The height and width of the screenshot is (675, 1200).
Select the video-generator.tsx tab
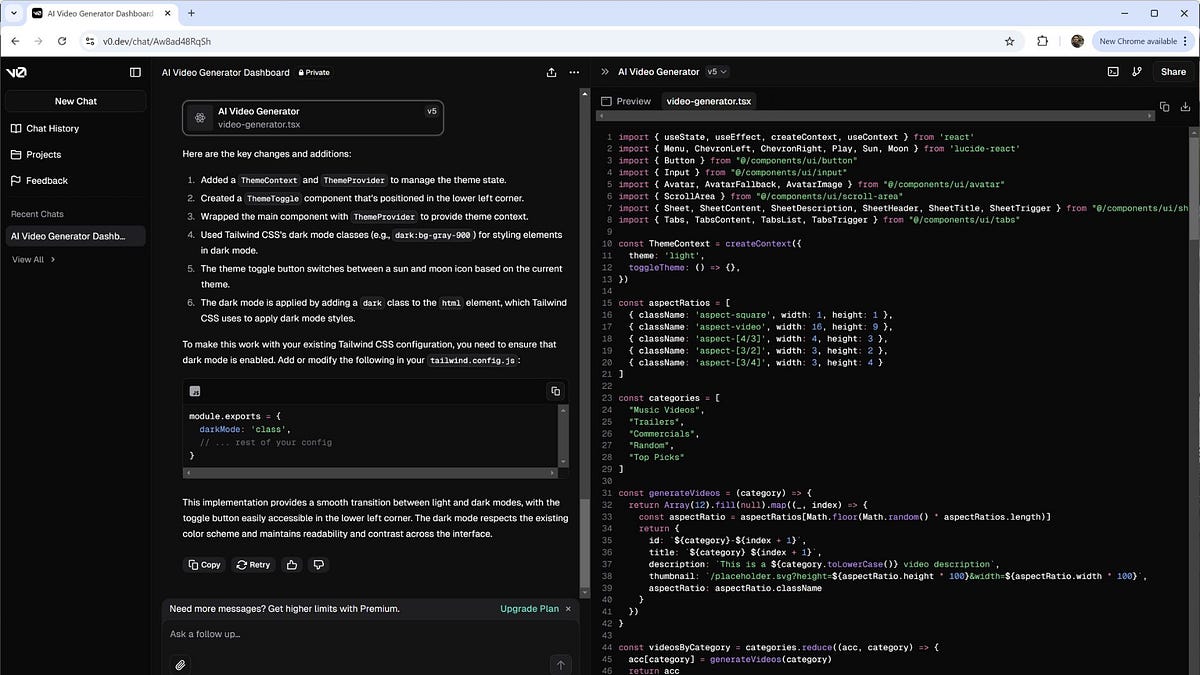pyautogui.click(x=708, y=101)
